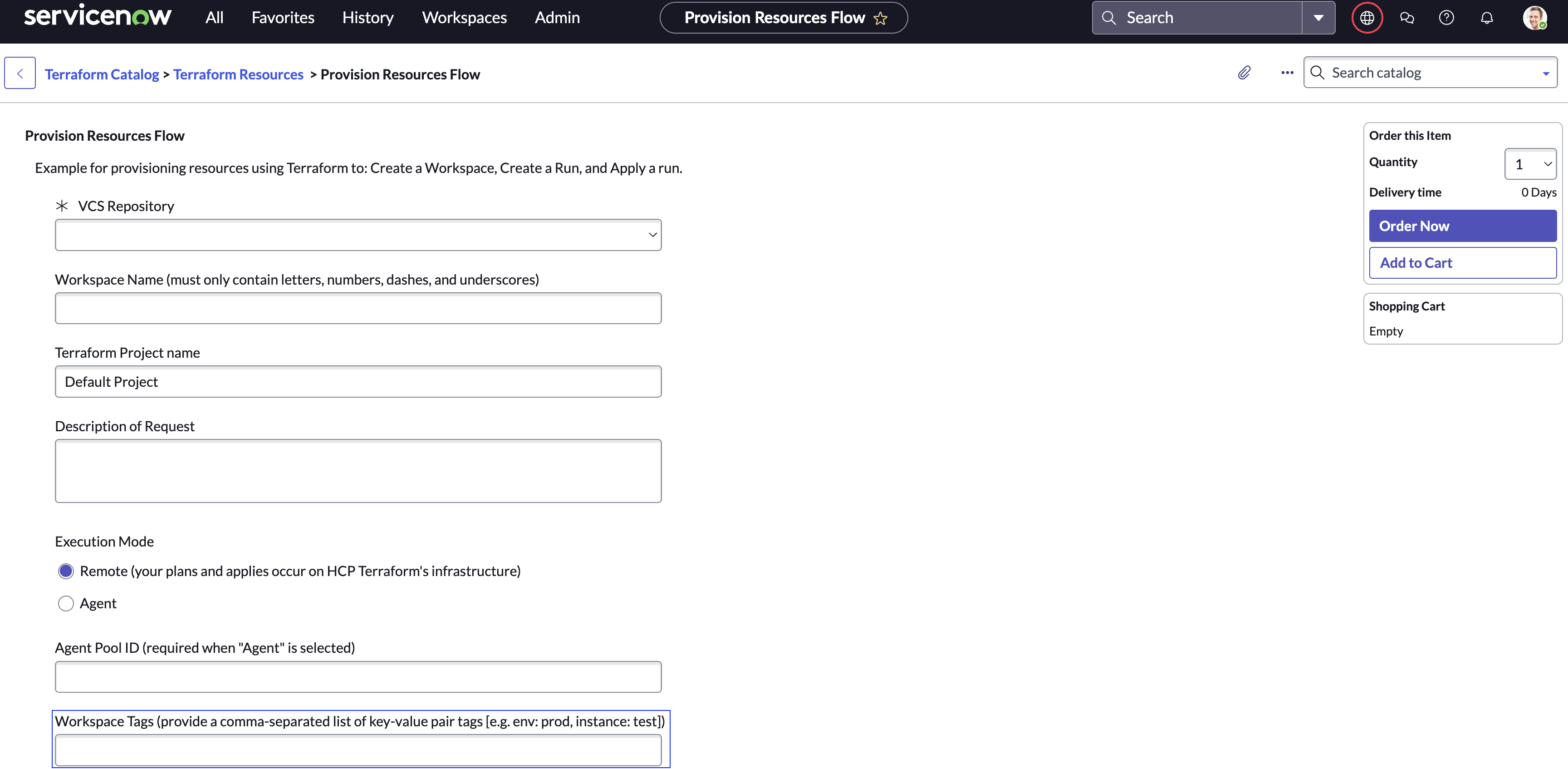Expand global search scope dropdown arrow
The image size is (1568, 769).
(1318, 18)
